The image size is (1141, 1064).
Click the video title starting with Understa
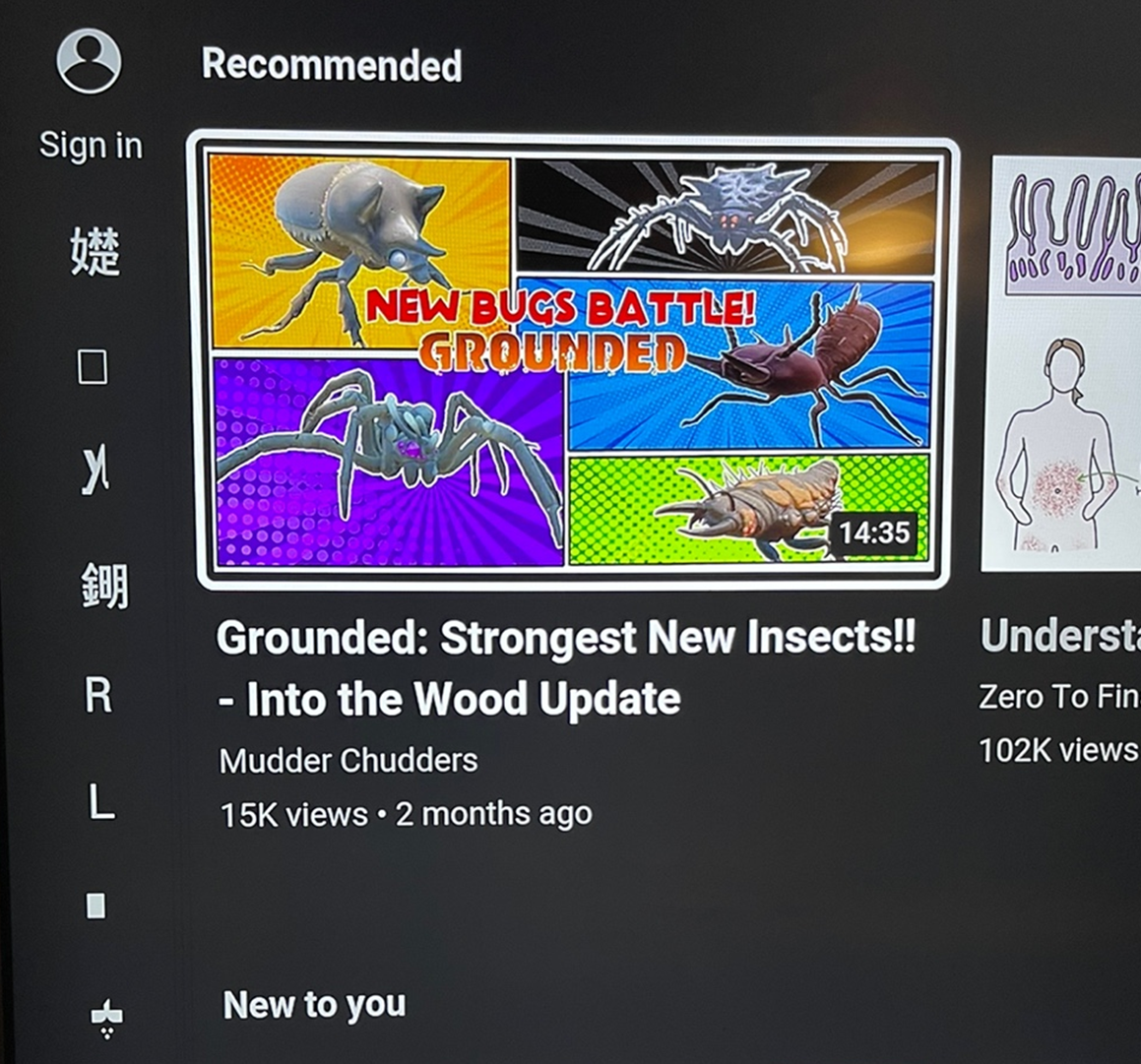coord(1060,635)
